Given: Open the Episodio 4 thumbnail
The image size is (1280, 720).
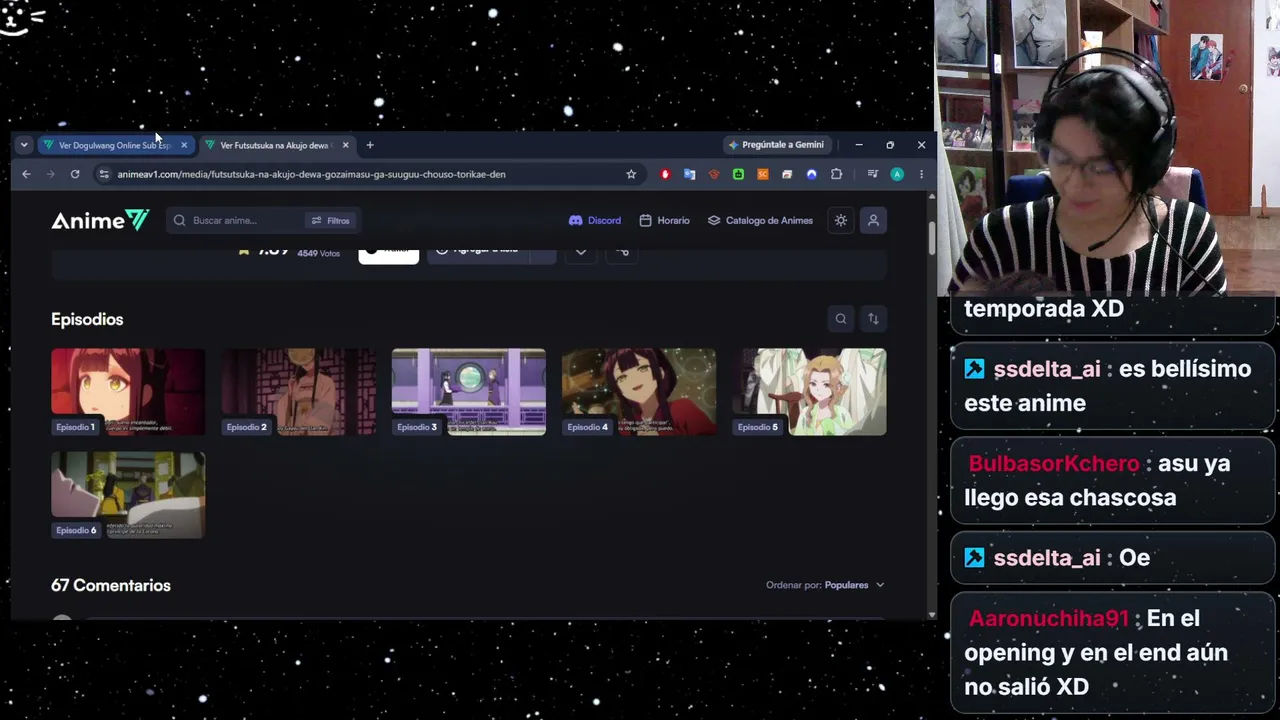Looking at the screenshot, I should [x=639, y=392].
